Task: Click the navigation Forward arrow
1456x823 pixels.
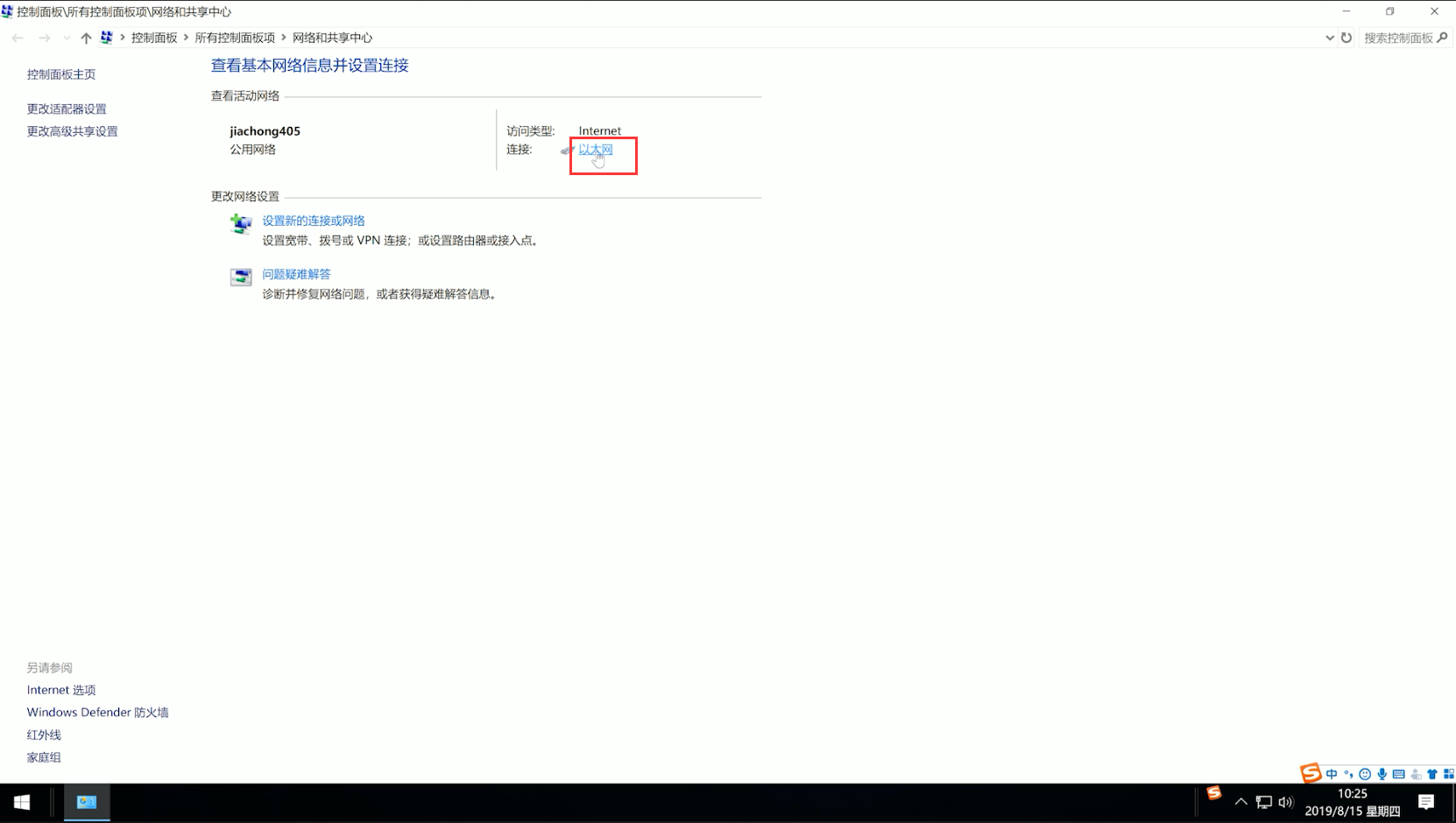Action: point(45,38)
